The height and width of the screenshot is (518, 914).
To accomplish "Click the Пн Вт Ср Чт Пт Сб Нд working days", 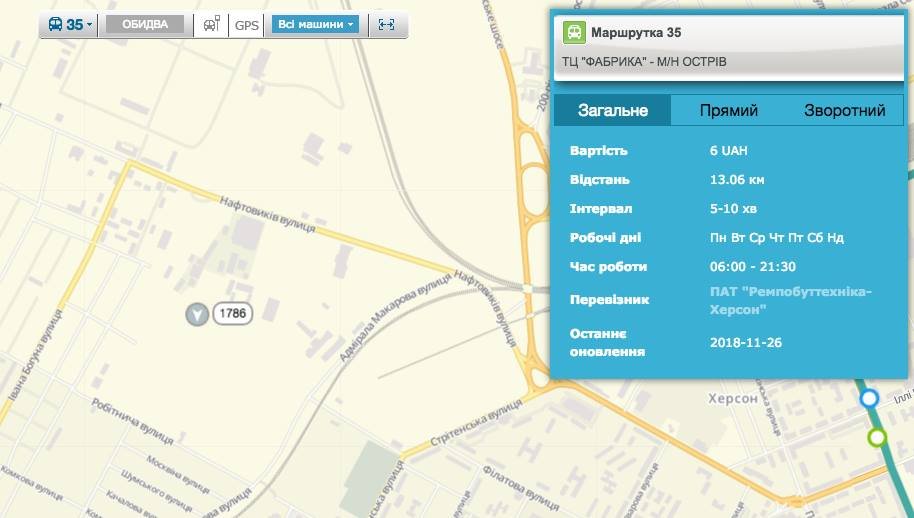I will 776,238.
